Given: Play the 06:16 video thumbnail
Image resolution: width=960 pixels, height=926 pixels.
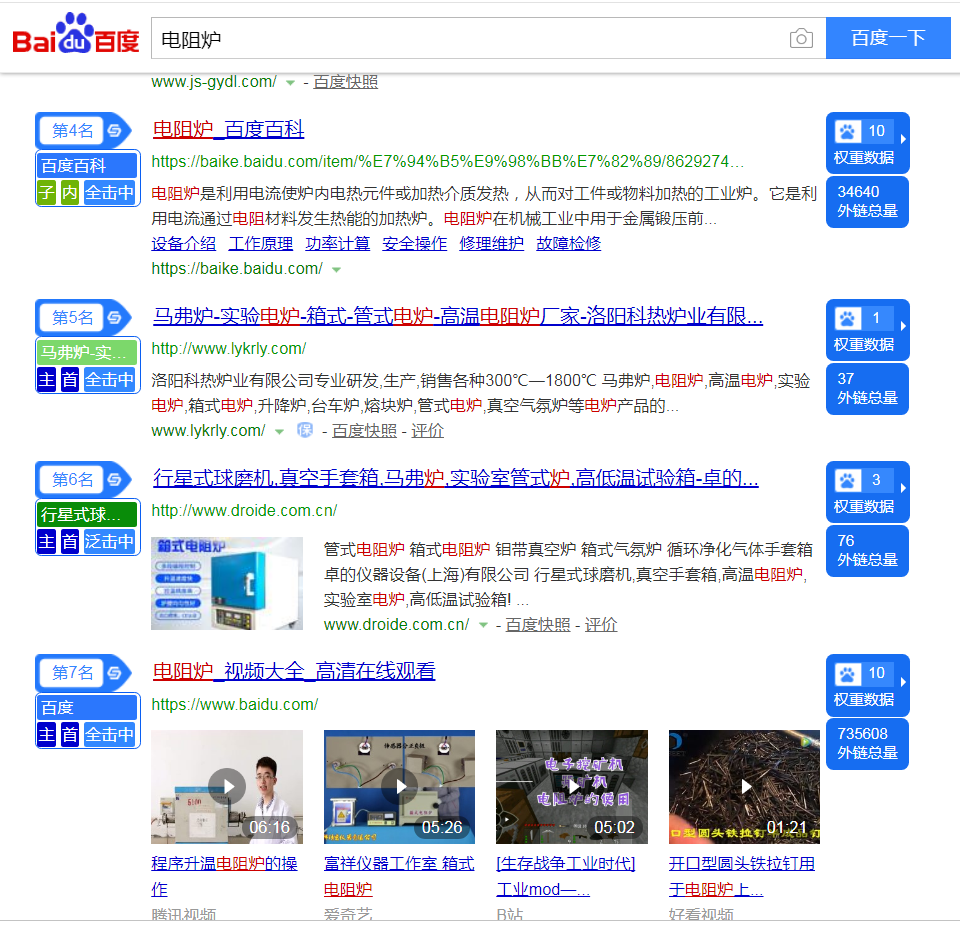Looking at the screenshot, I should tap(227, 786).
